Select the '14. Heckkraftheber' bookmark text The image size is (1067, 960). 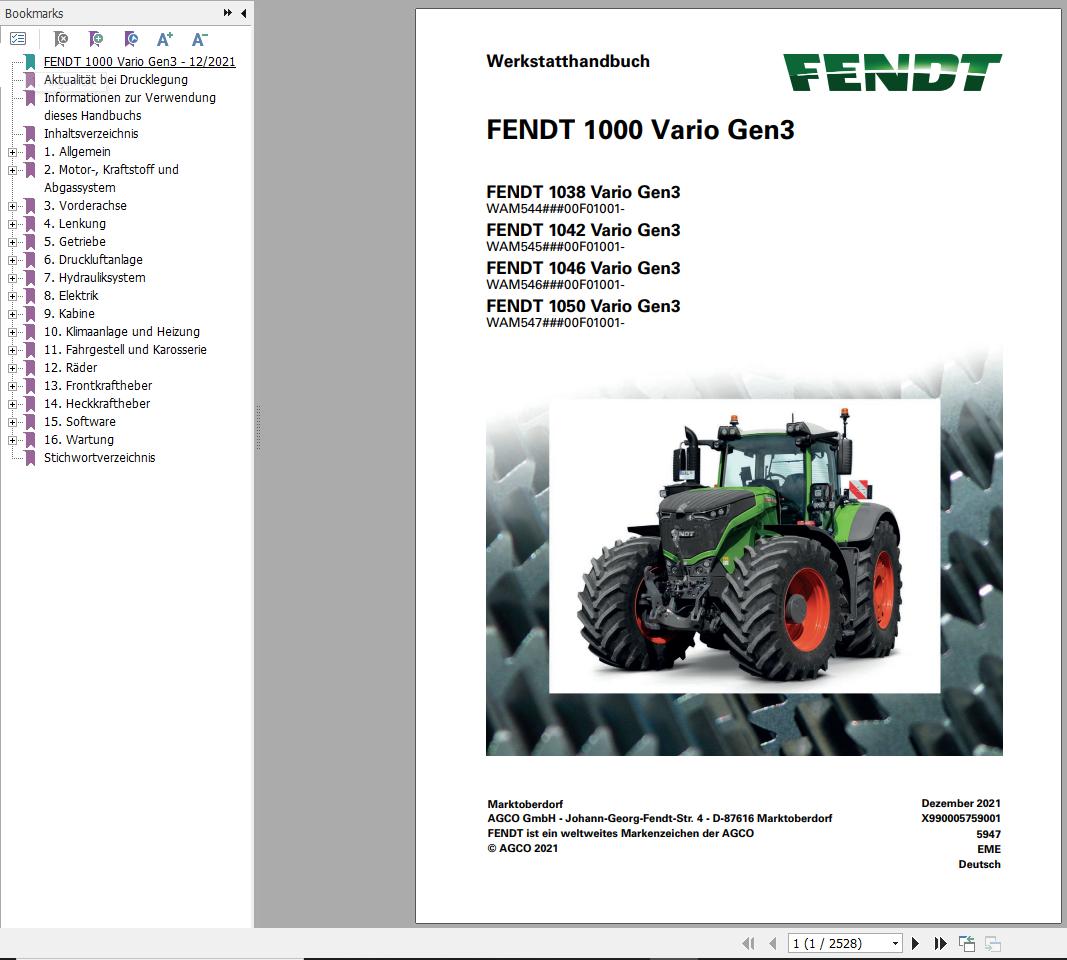[97, 403]
